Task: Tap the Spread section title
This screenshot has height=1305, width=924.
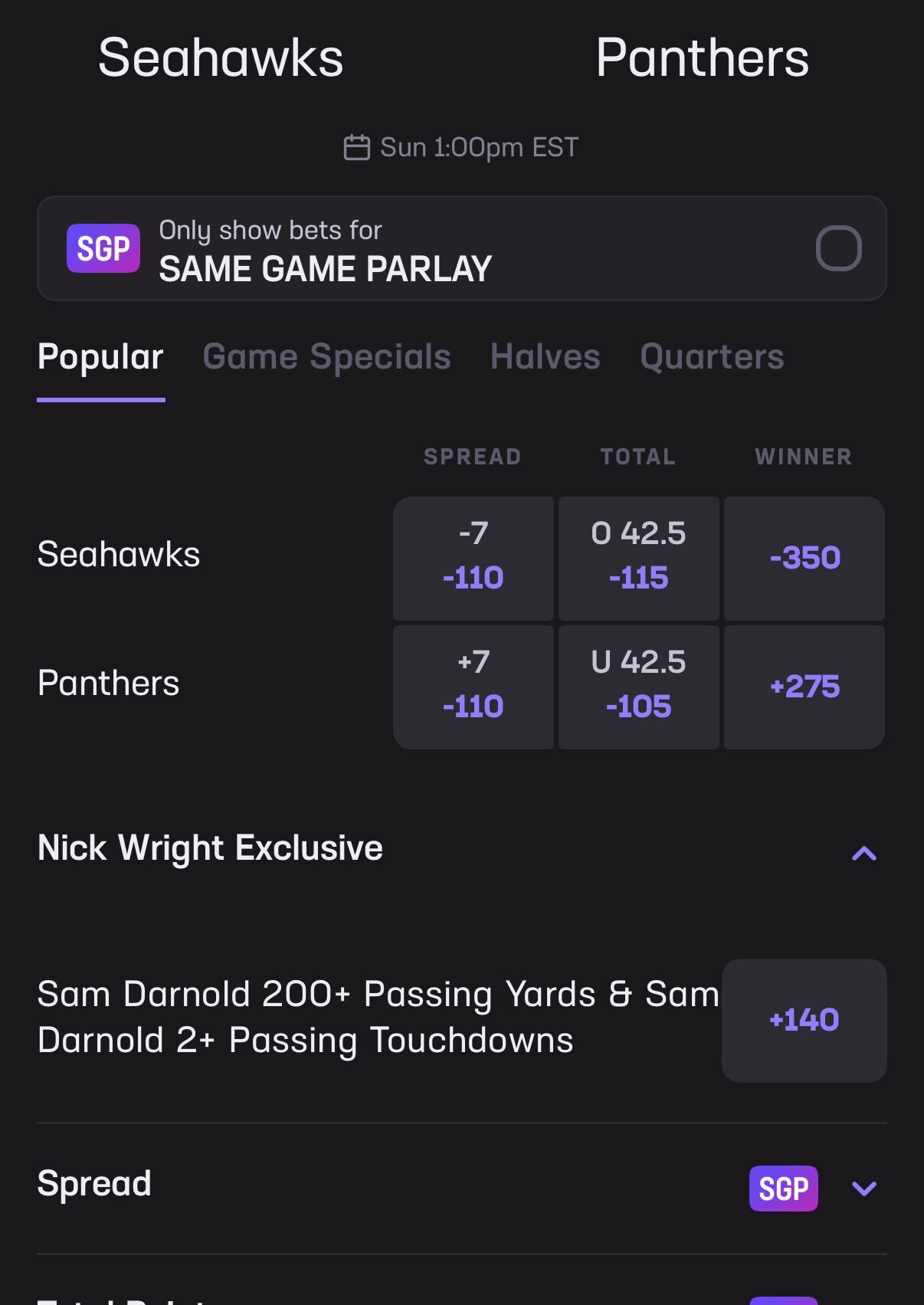Action: pos(94,1184)
